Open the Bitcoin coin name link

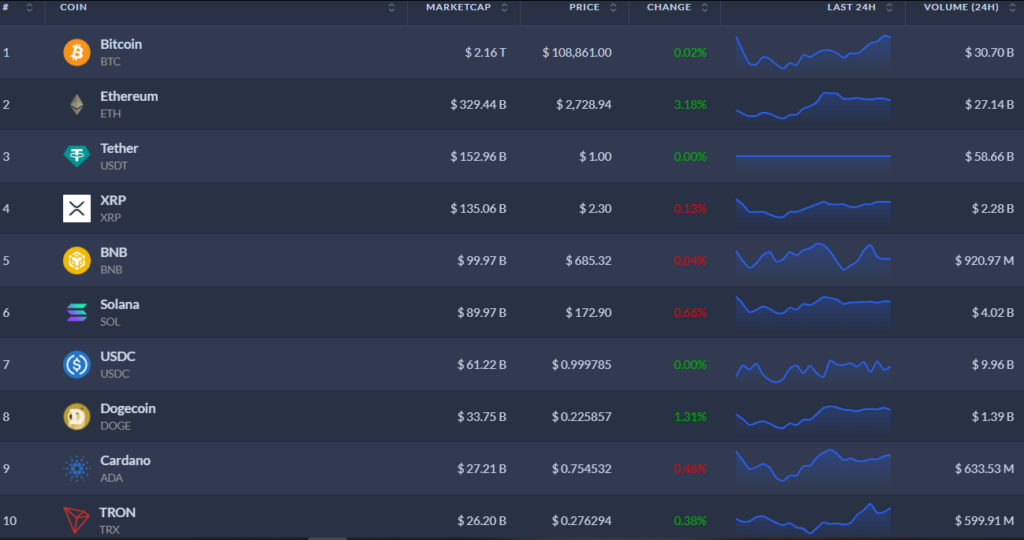pos(121,45)
